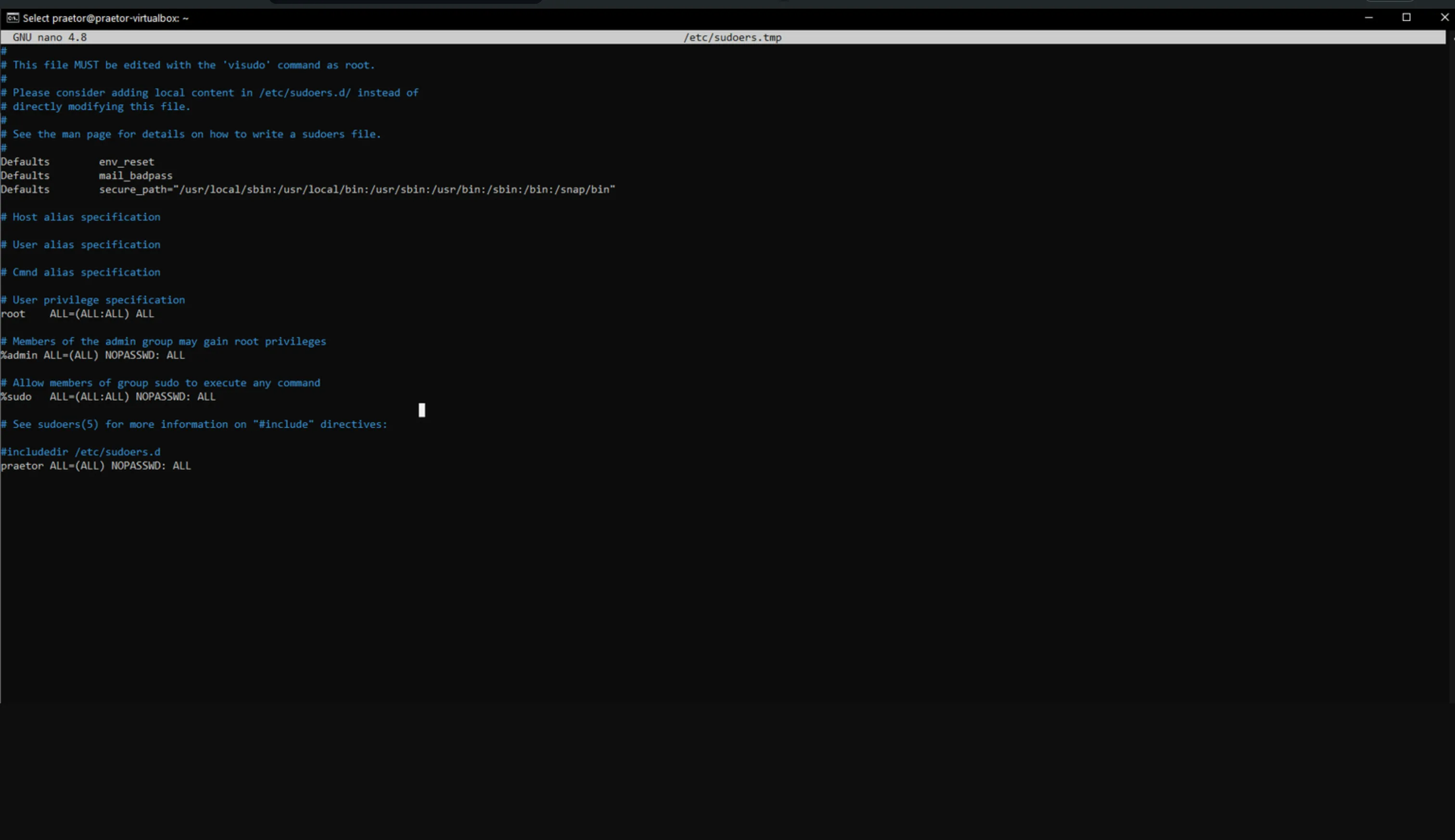Click the '# User privilege specification' comment

93,300
